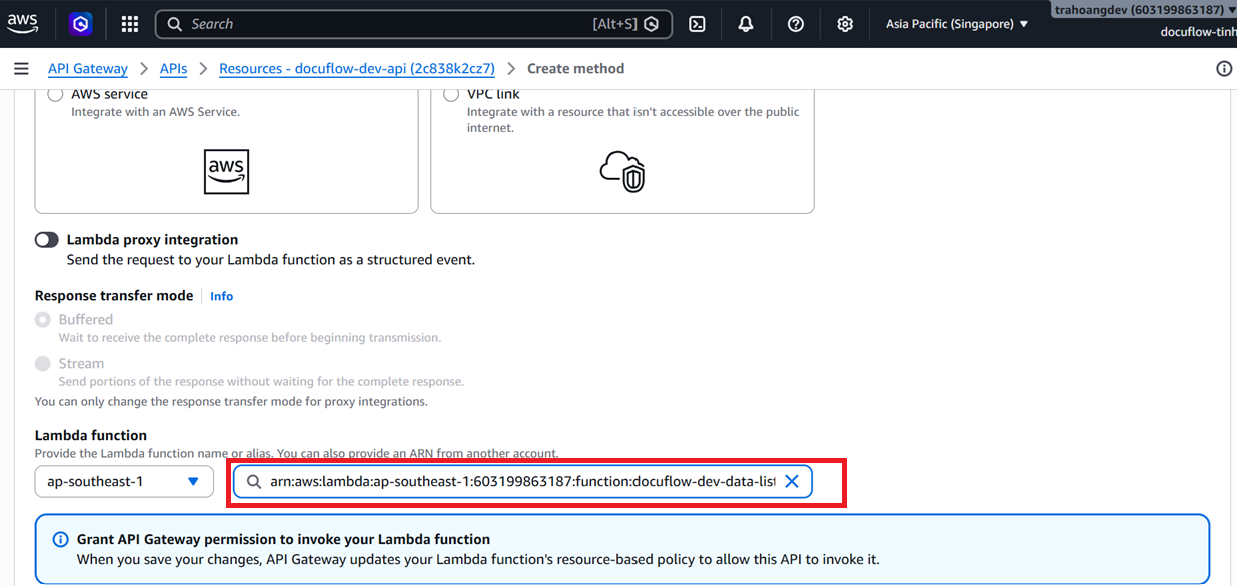Click the Create method breadcrumb text
1237x586 pixels.
[x=575, y=68]
